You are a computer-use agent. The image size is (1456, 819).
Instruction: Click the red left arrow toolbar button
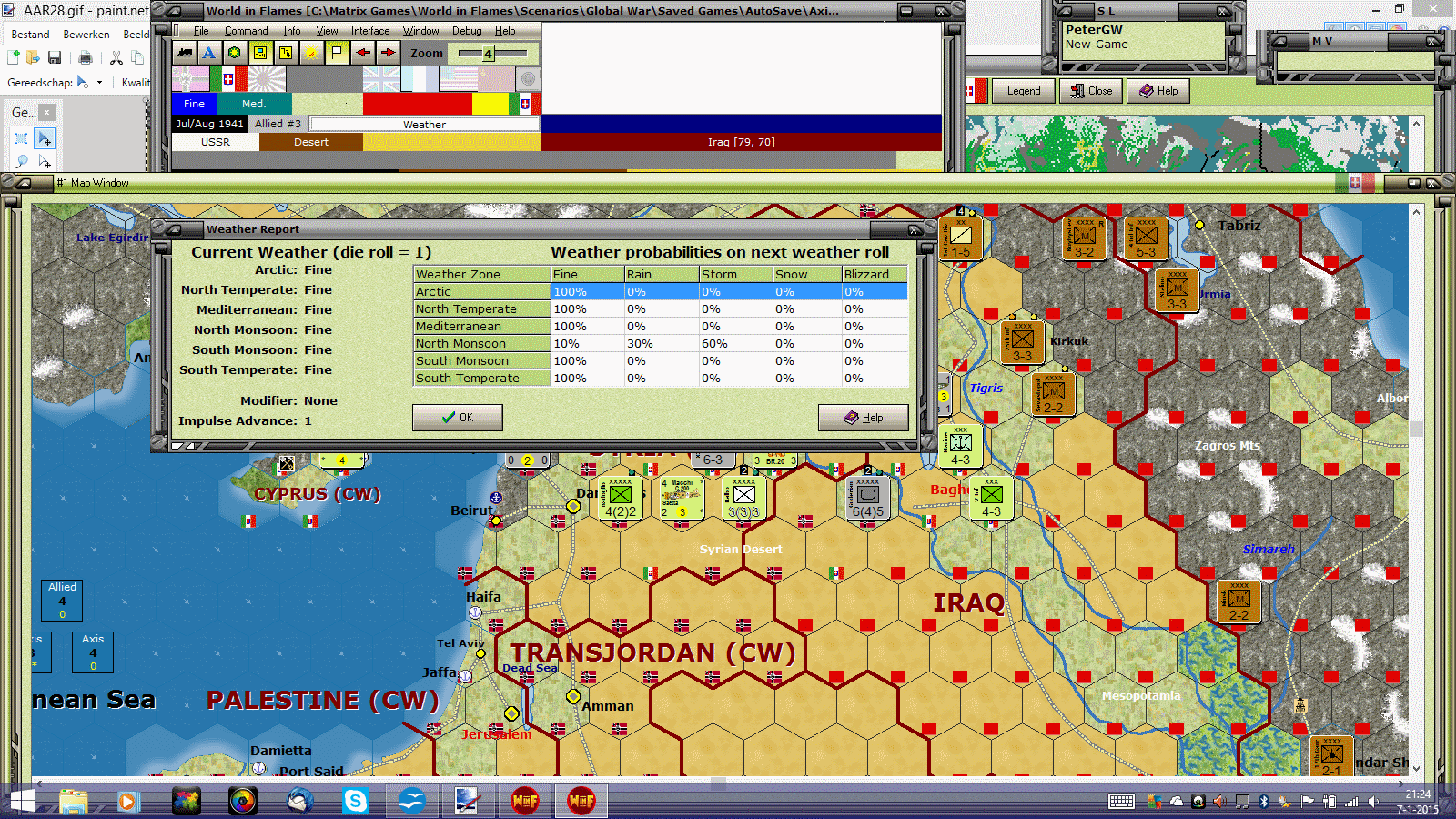point(363,53)
